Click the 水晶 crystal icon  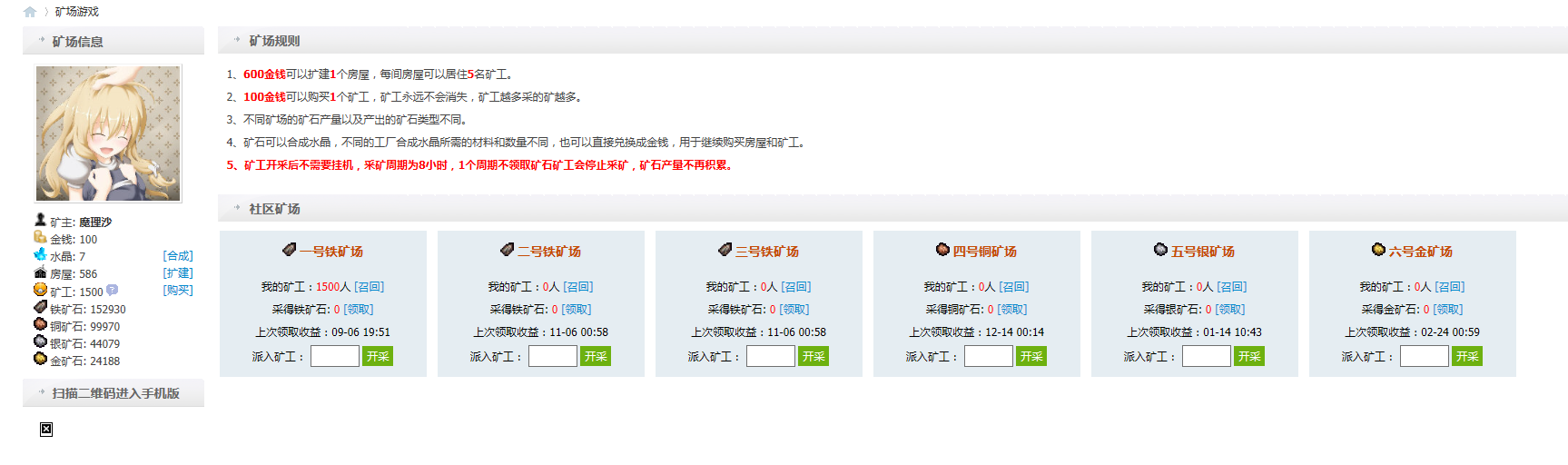tap(40, 254)
